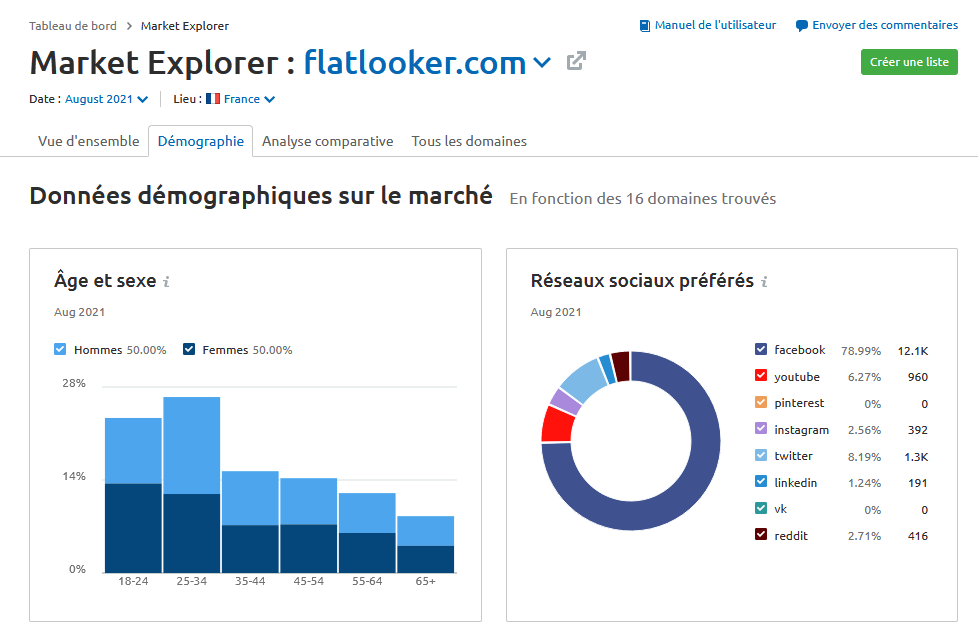Open Manuel de l'utilisateur link
This screenshot has height=633, width=978.
[x=715, y=26]
